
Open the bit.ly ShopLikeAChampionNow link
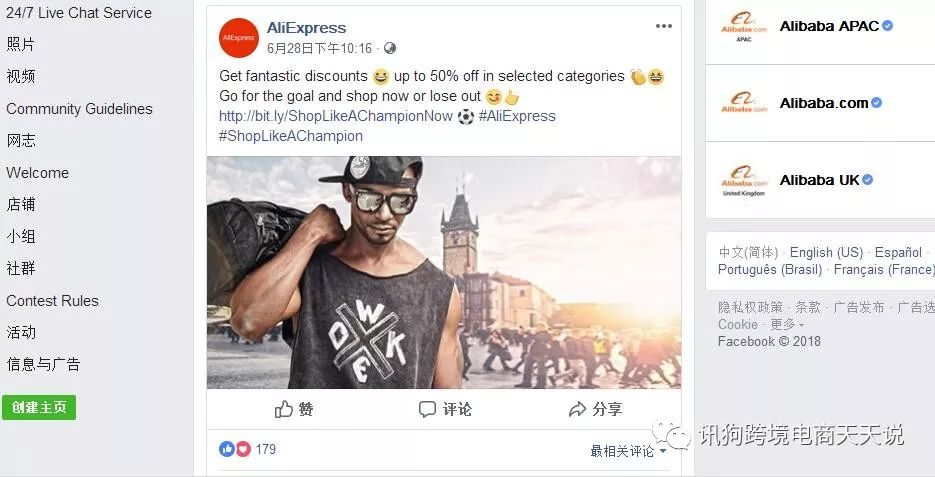click(x=336, y=116)
